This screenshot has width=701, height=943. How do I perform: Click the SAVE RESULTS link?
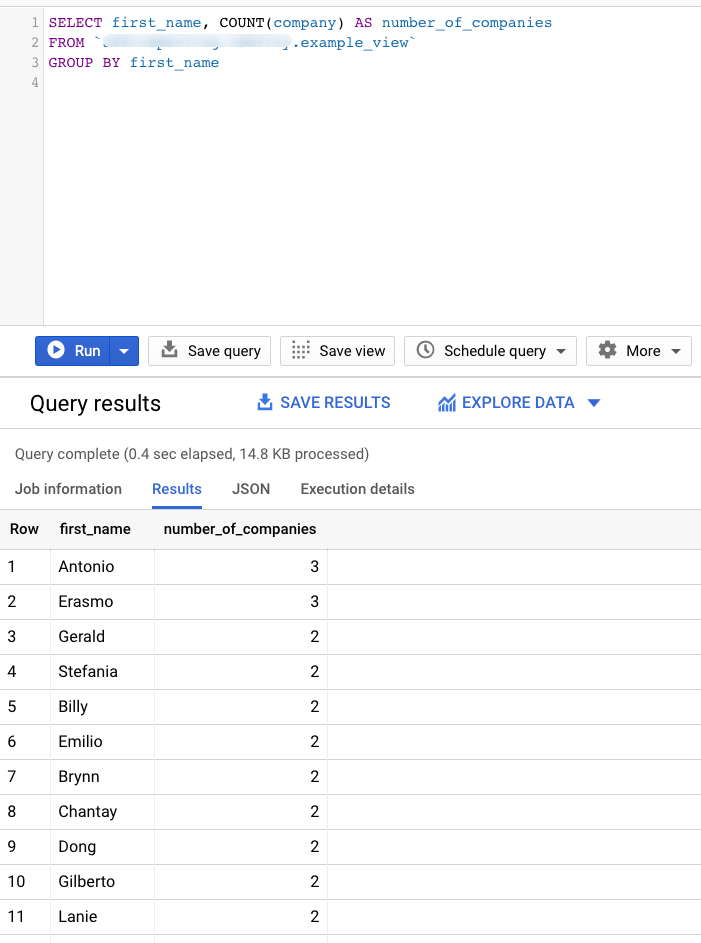point(335,402)
